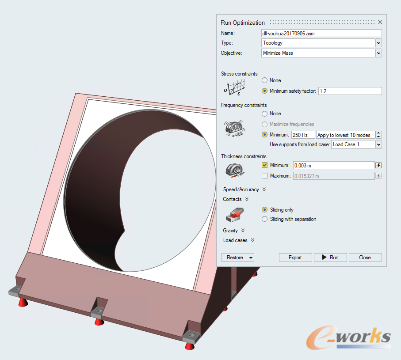Expand the Speed/Accuracy section

264,189
